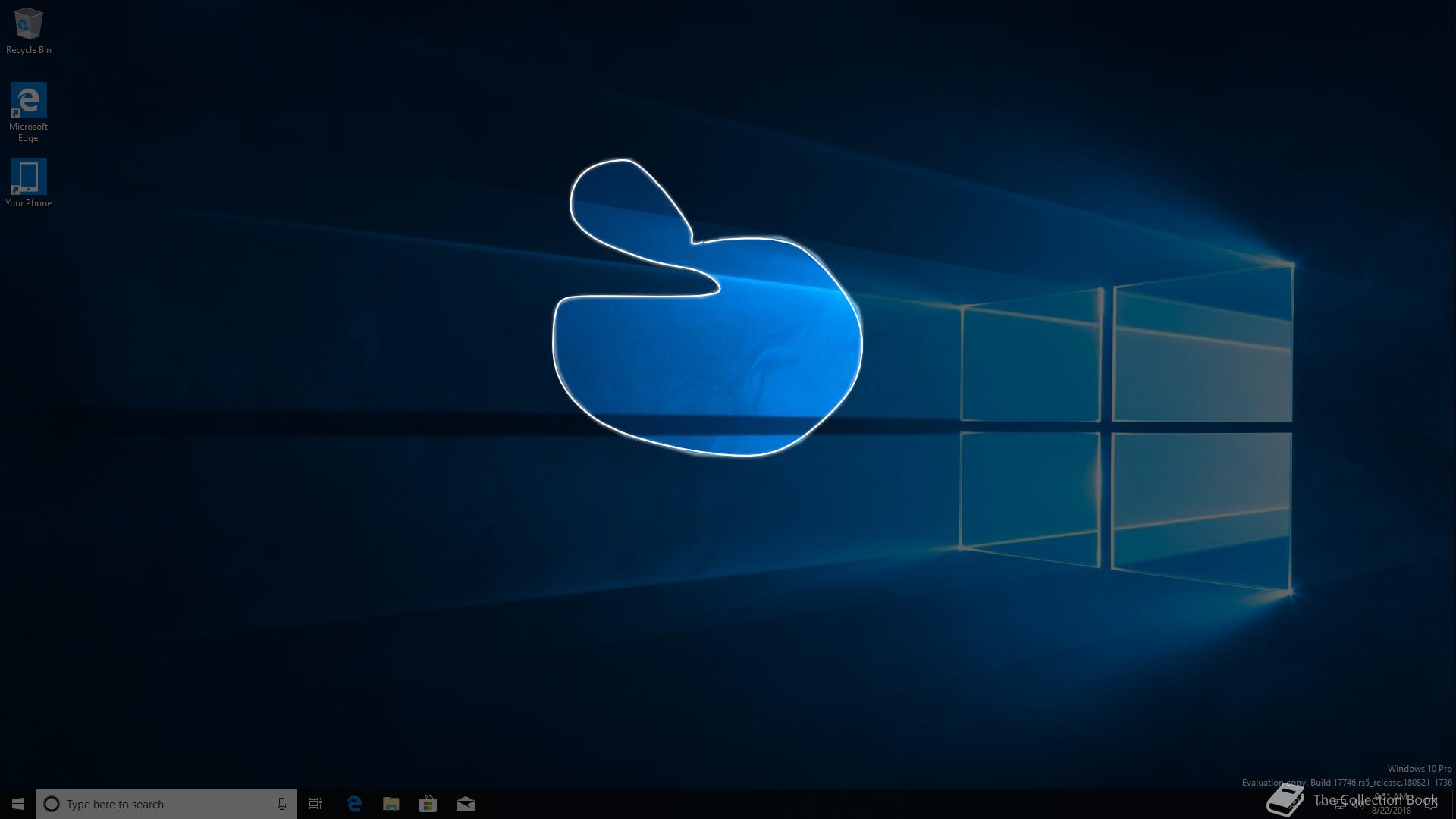The image size is (1456, 819).
Task: Open the Windows Start menu
Action: (x=18, y=804)
